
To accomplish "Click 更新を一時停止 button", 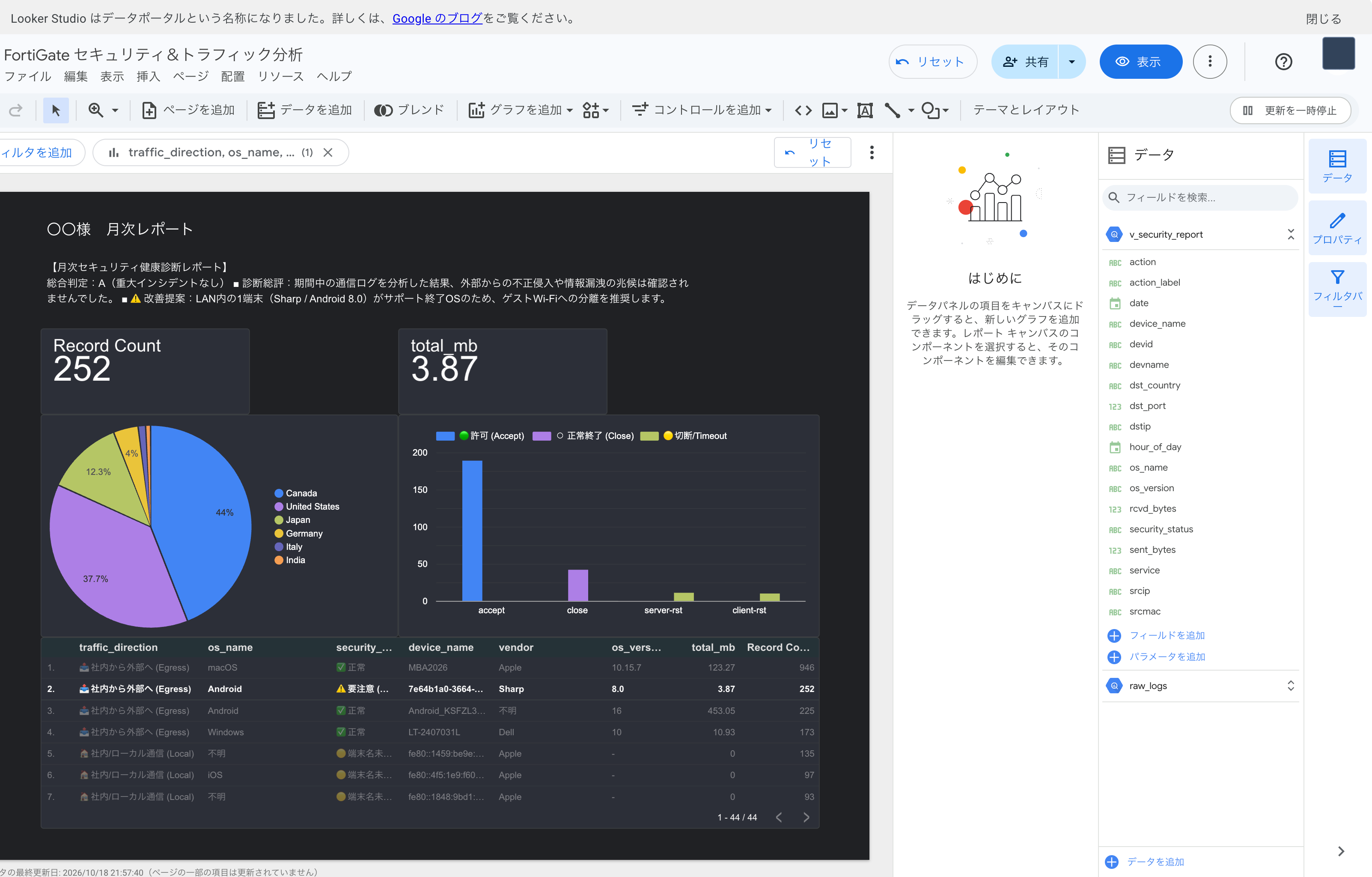I will point(1290,110).
